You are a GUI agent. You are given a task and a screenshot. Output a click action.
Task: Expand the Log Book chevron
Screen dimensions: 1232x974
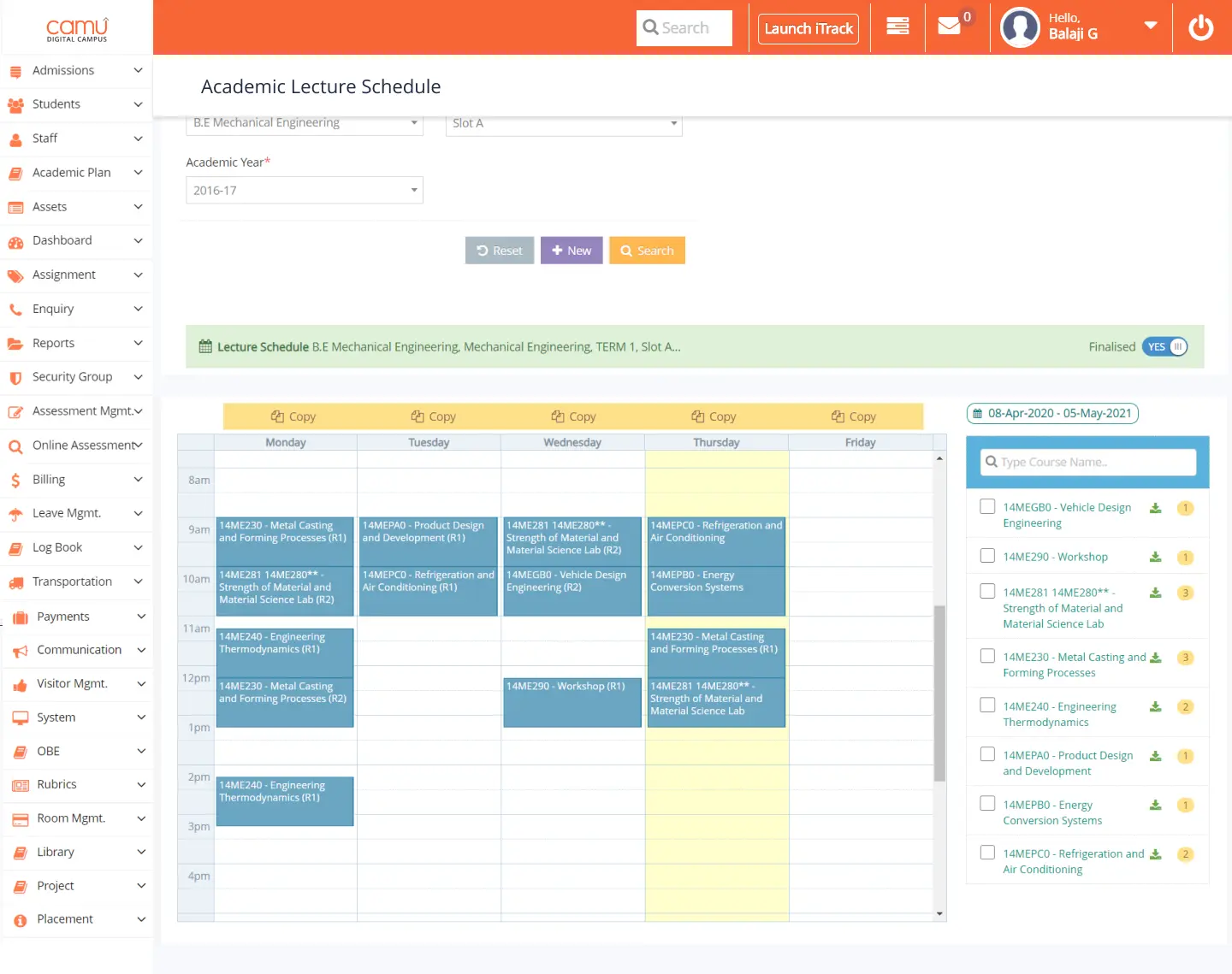(139, 547)
